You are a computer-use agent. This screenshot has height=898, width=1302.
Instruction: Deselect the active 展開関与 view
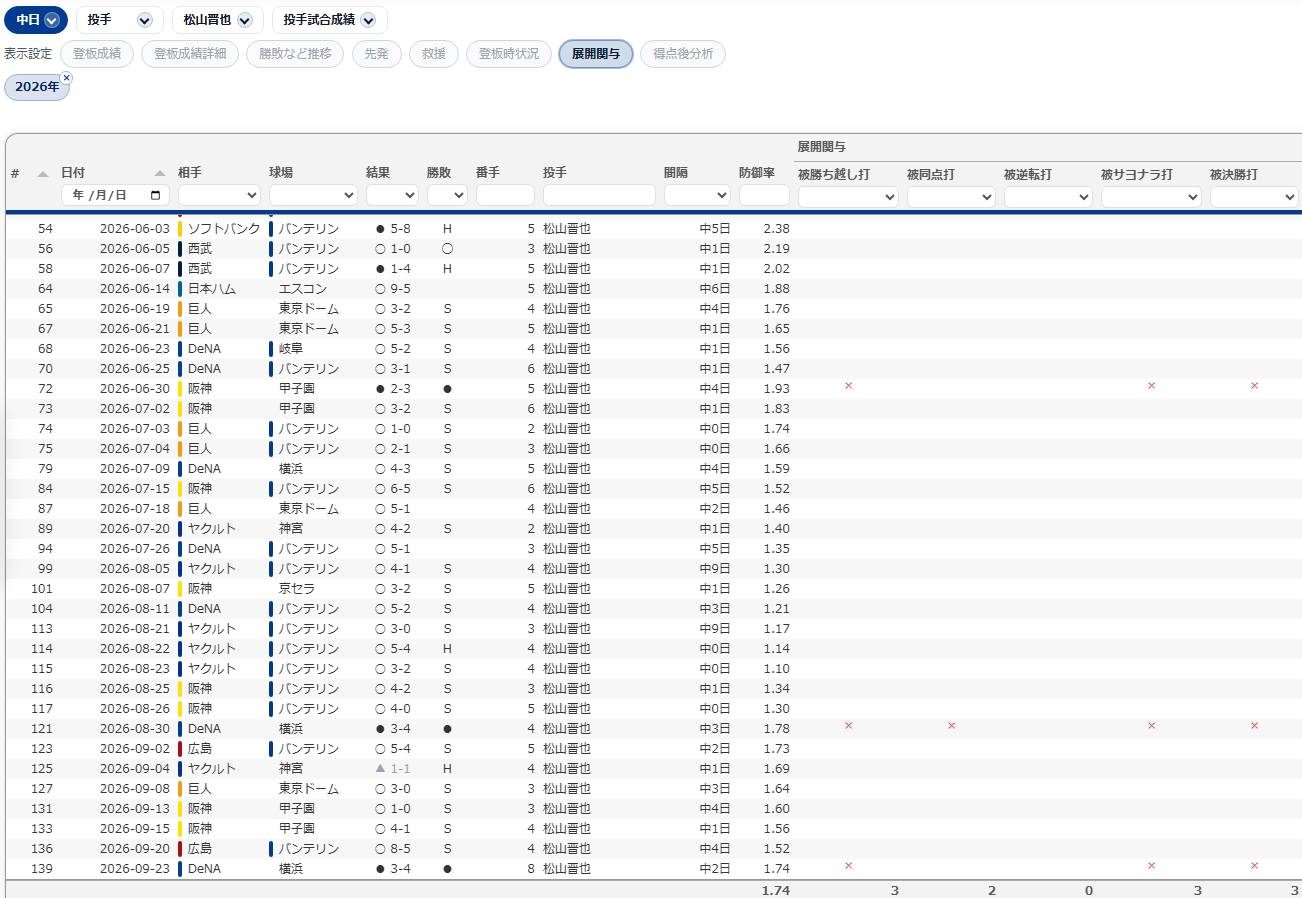point(596,54)
